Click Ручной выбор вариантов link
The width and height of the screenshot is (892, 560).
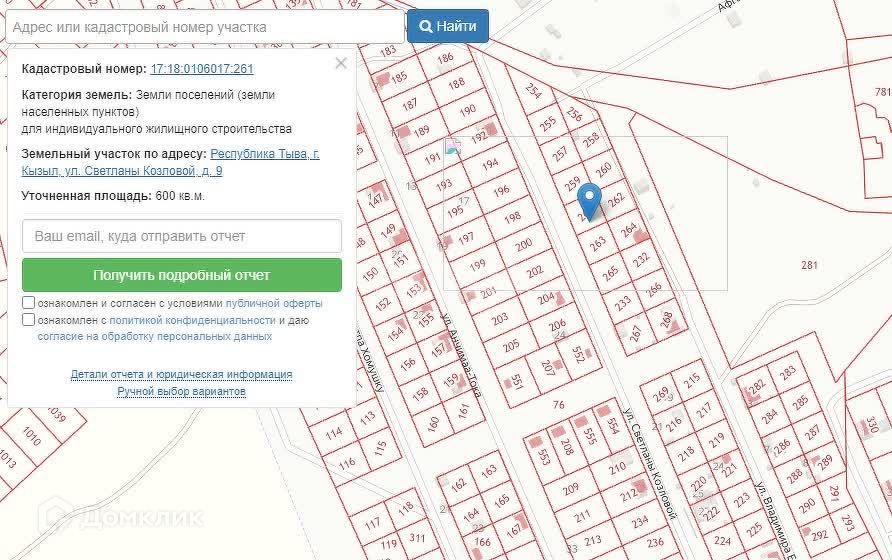pyautogui.click(x=181, y=391)
